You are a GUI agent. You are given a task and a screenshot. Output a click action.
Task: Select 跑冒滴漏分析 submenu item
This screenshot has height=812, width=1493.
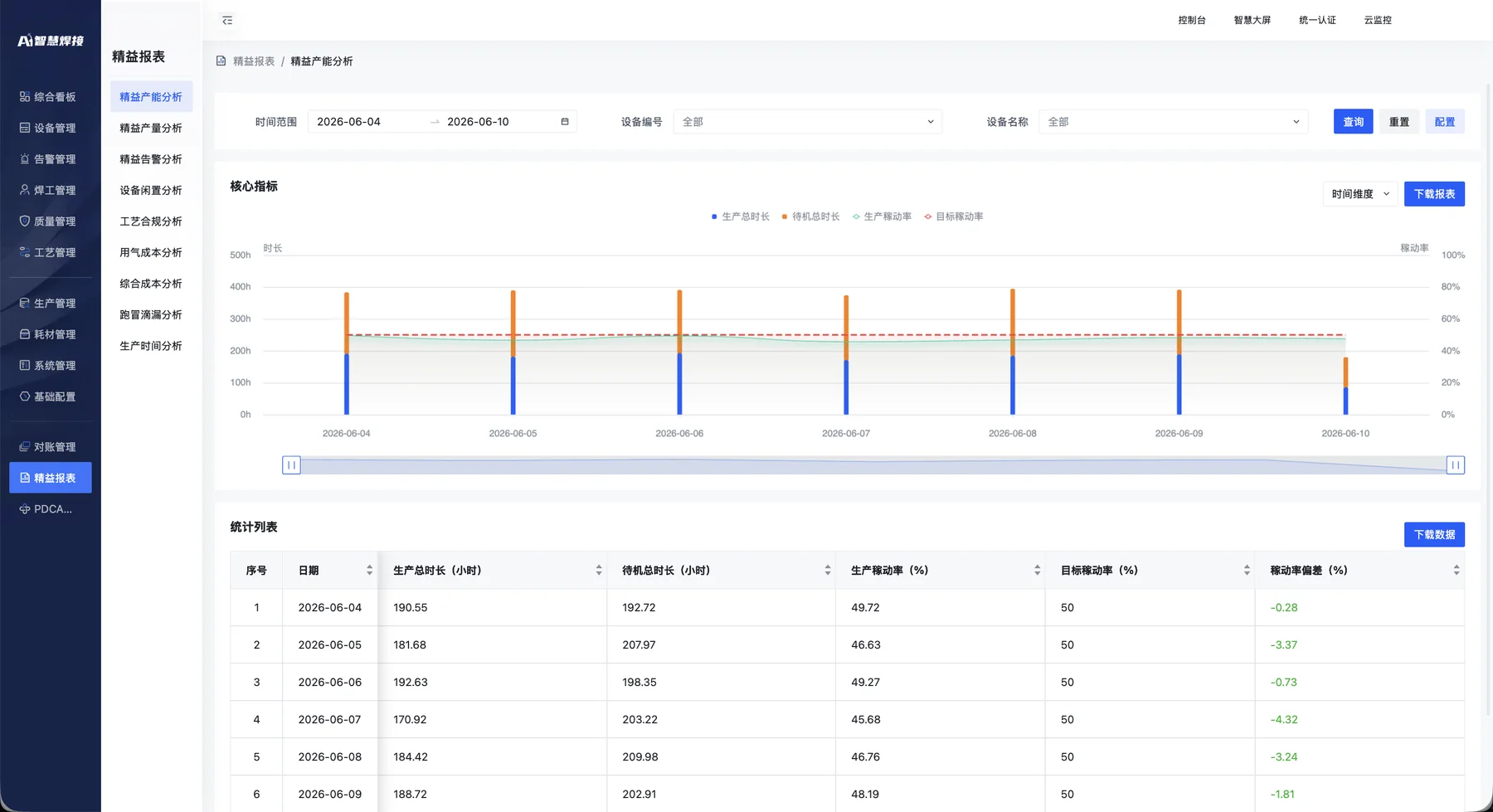click(151, 314)
